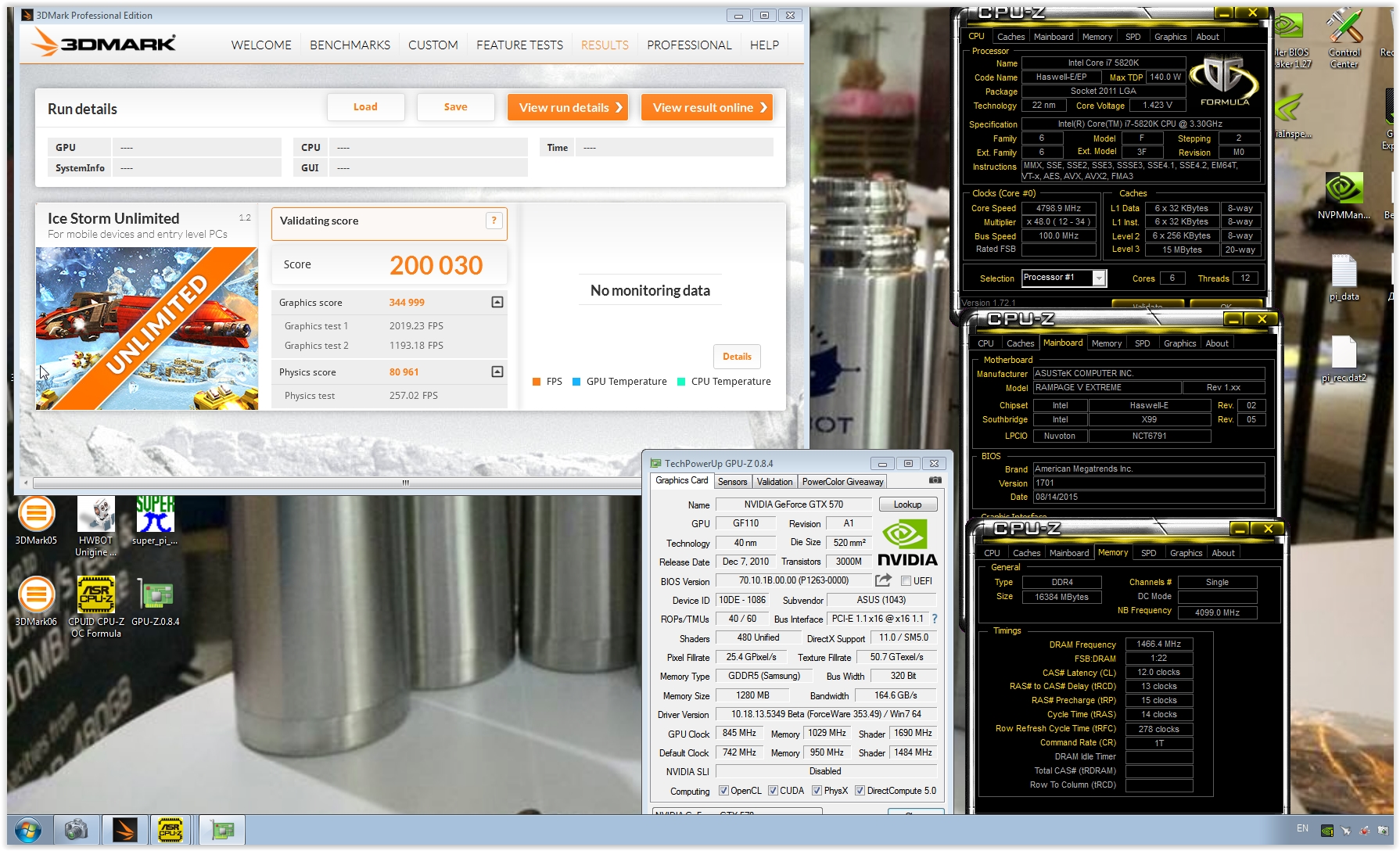Viewport: 1400px width, 851px height.
Task: Click orange FPS legend swatch
Action: (537, 382)
